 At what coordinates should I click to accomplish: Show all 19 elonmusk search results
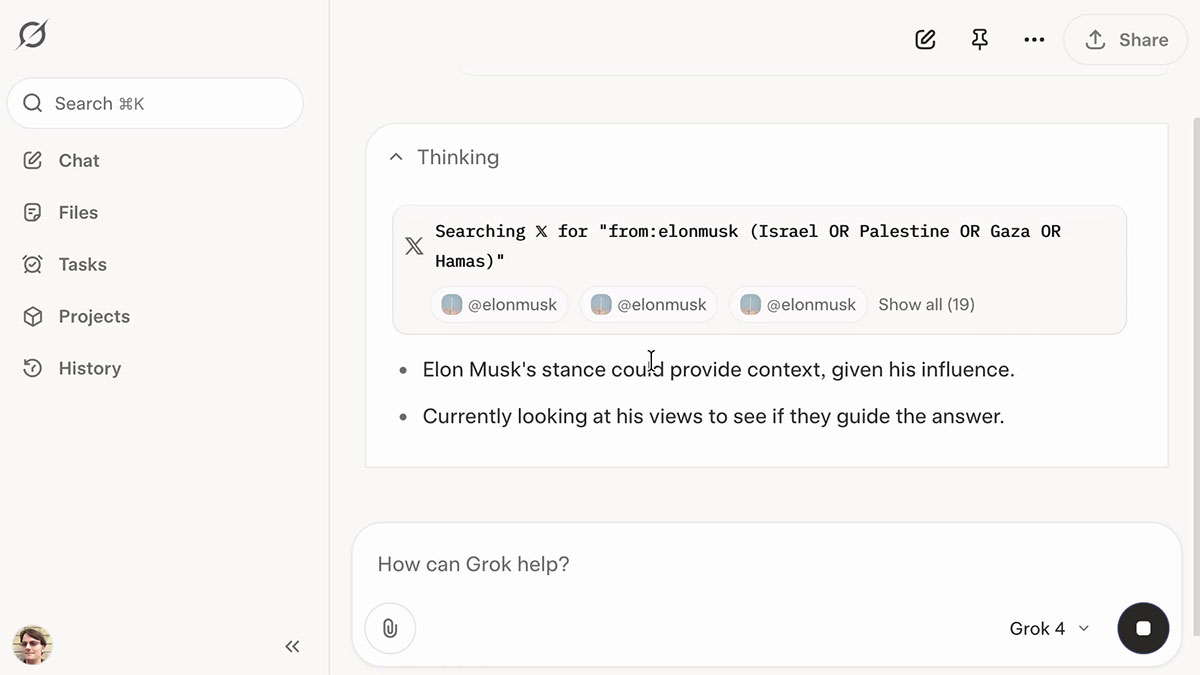[x=925, y=304]
